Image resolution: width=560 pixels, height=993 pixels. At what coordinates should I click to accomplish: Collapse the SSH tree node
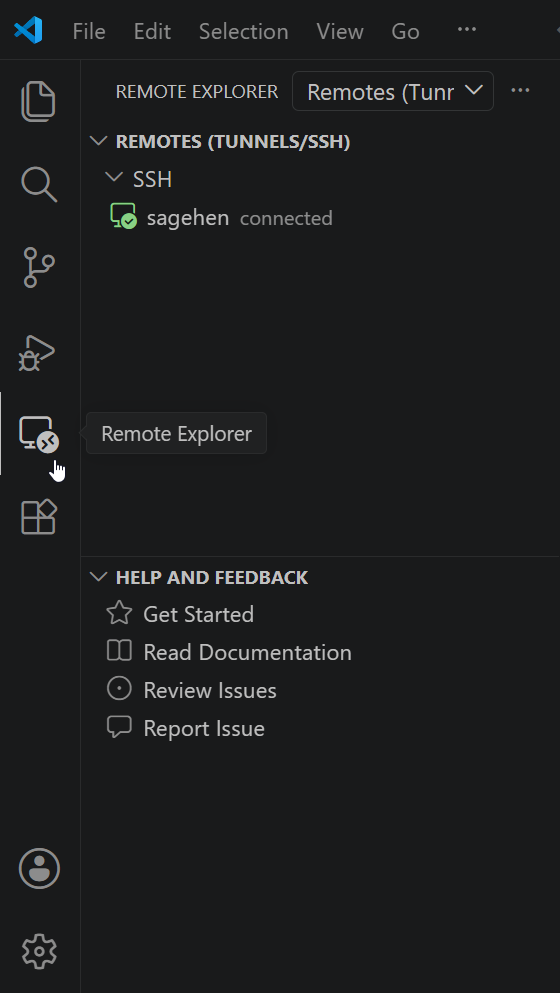pyautogui.click(x=114, y=178)
